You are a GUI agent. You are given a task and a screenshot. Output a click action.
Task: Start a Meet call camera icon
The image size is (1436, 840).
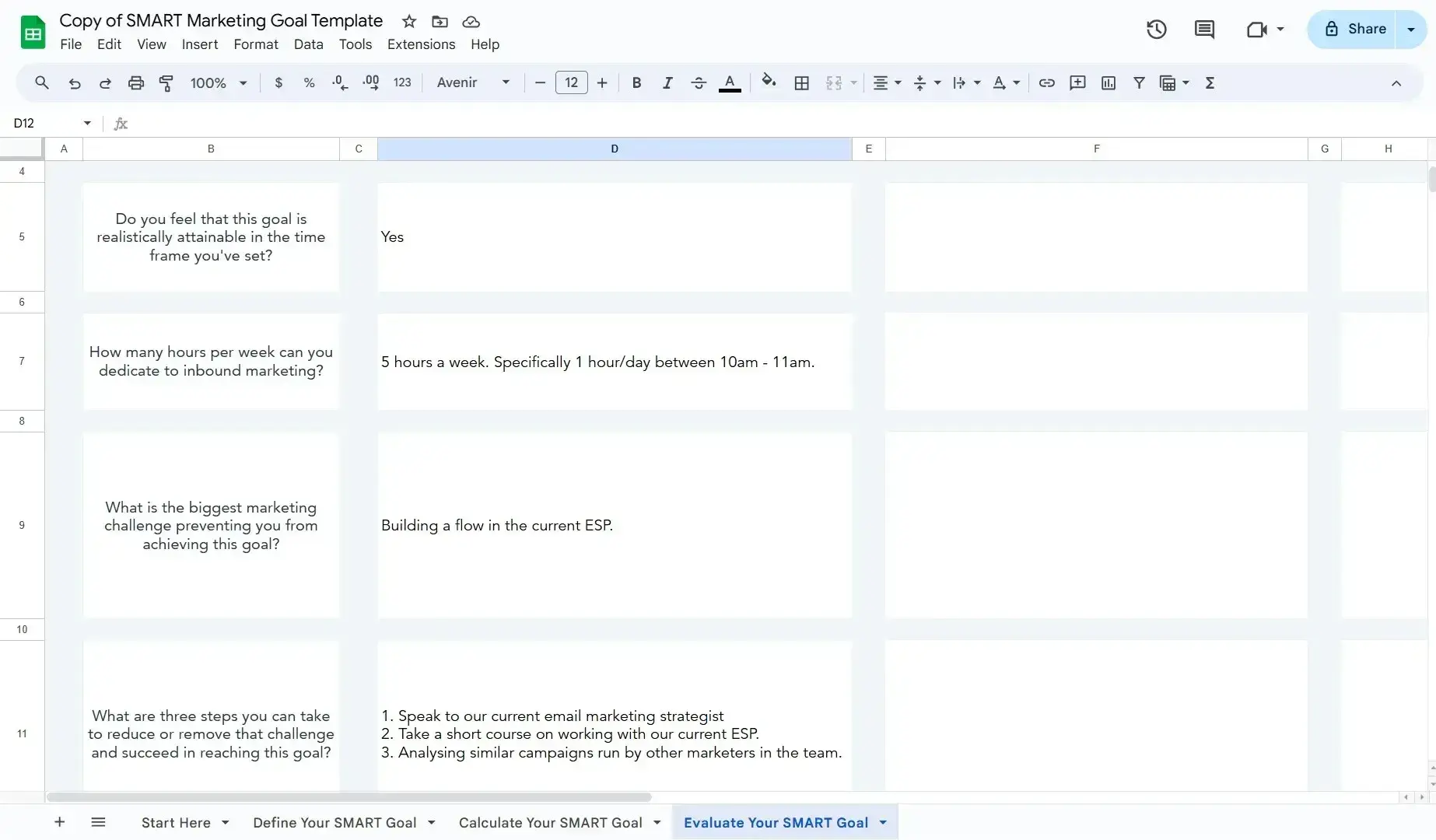(1256, 30)
